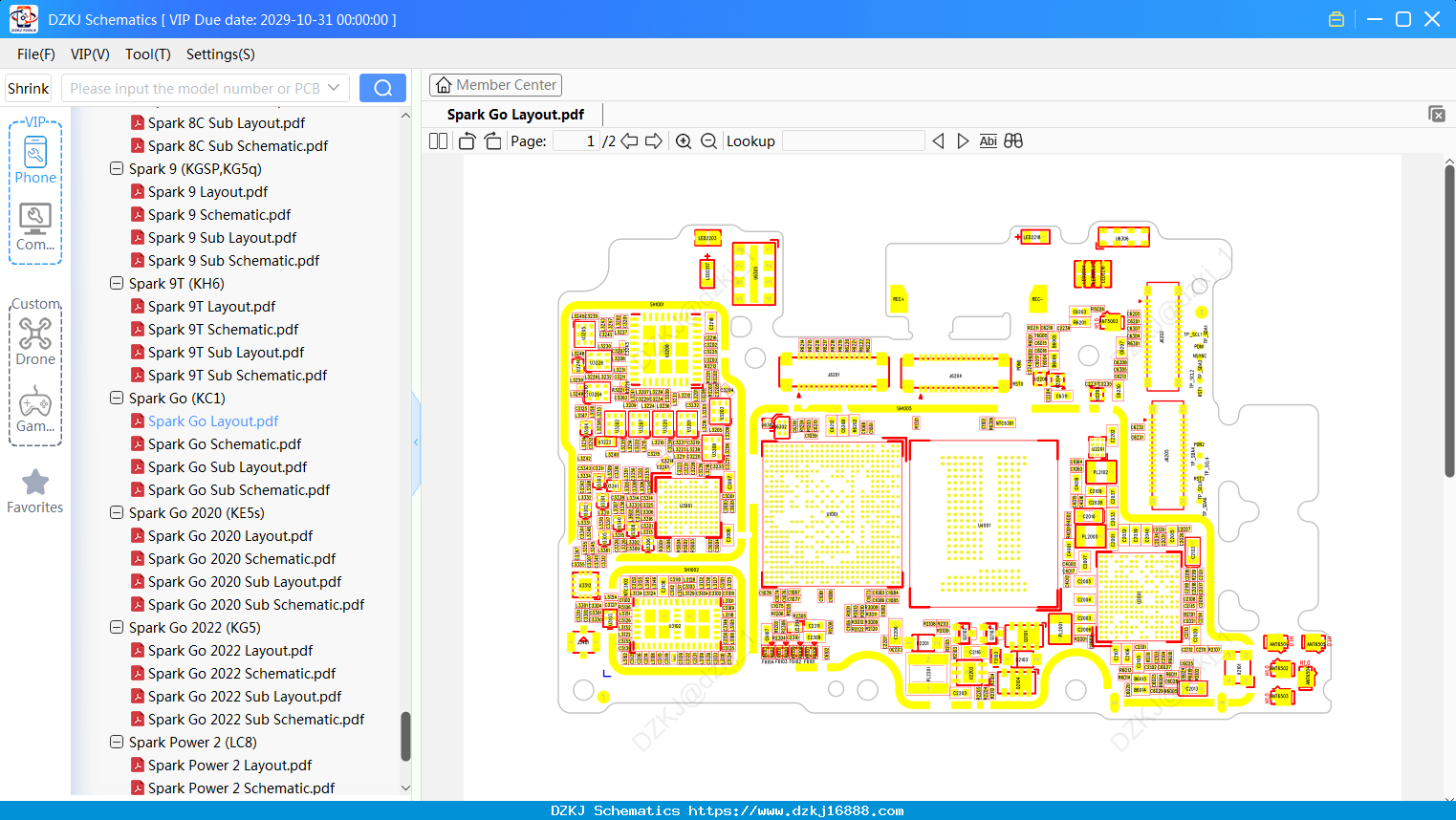Image resolution: width=1456 pixels, height=820 pixels.
Task: Click the PDF icon beside Spark Power 2 Layout.pdf
Action: [138, 765]
